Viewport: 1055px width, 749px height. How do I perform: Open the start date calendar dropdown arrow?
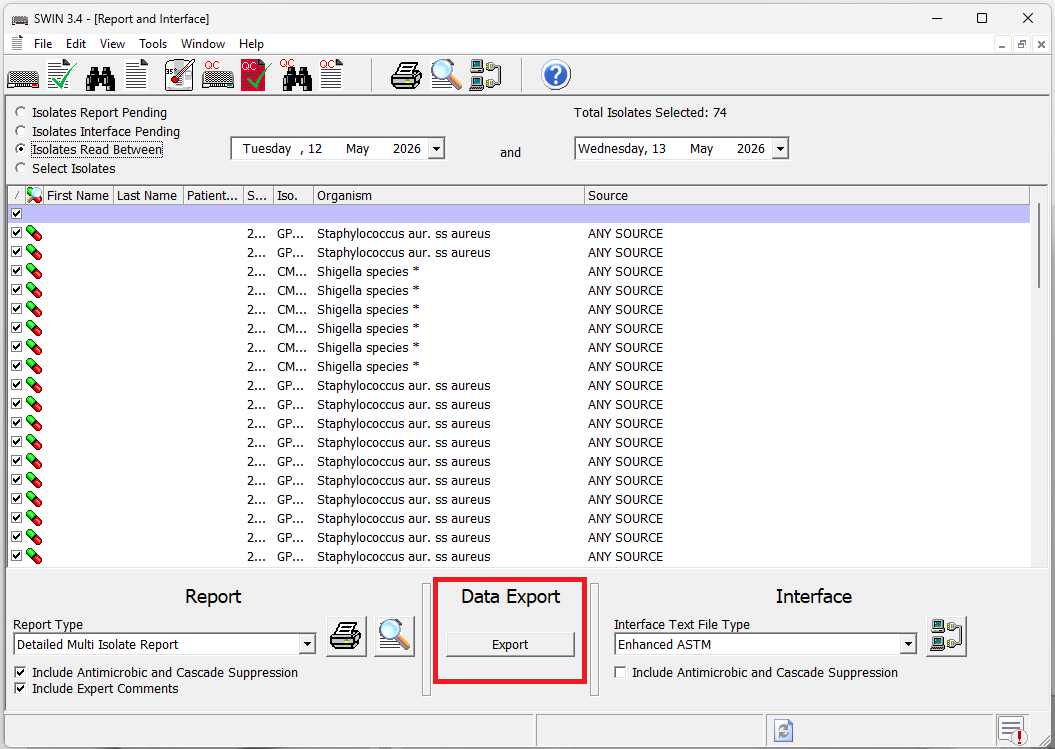[x=436, y=149]
